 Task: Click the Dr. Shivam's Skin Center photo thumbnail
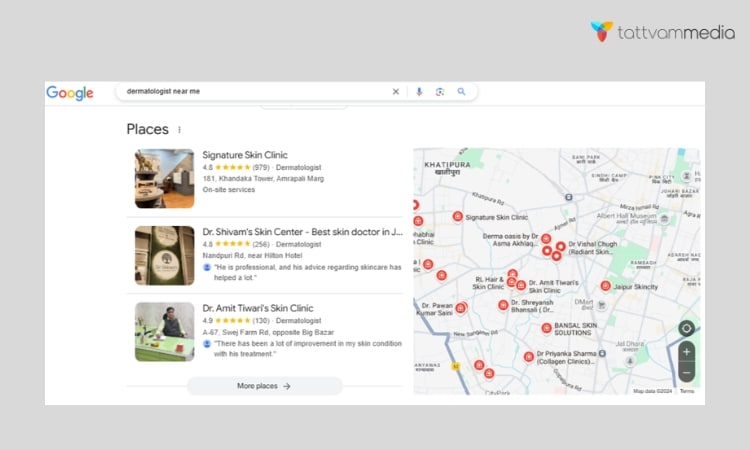tap(165, 255)
